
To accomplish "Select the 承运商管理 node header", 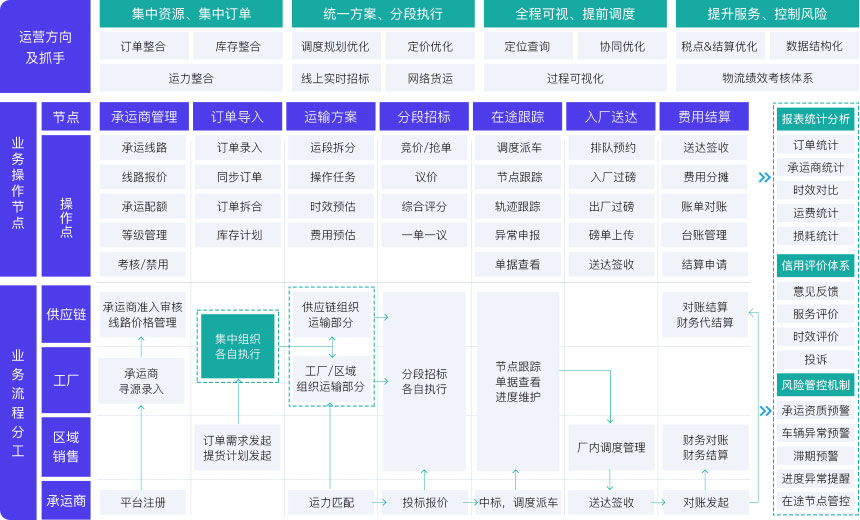I will point(142,117).
